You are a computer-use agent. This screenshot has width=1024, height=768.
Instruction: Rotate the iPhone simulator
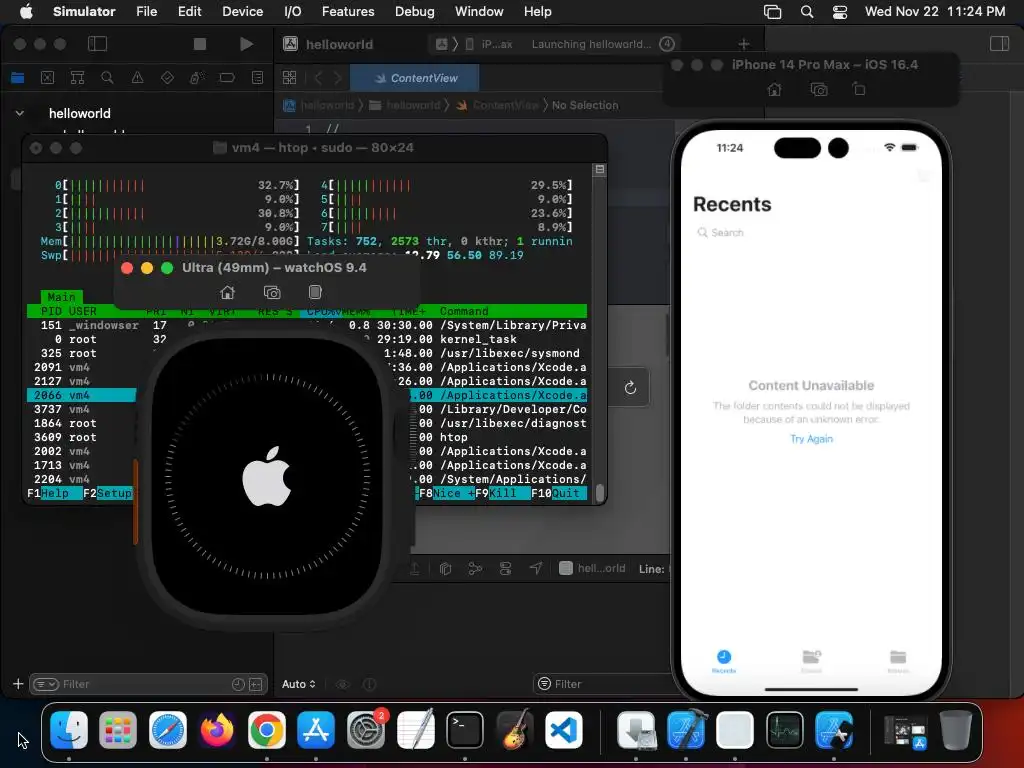[x=859, y=89]
